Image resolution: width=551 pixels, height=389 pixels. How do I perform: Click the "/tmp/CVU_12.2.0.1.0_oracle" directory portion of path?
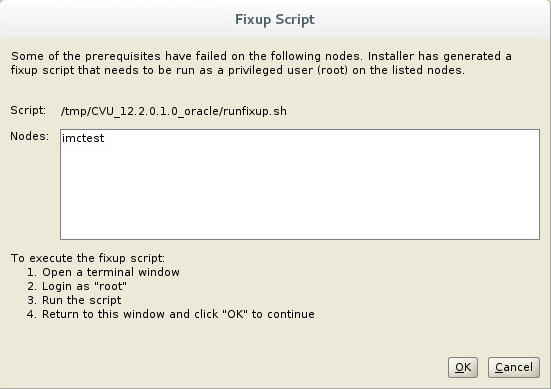[140, 111]
